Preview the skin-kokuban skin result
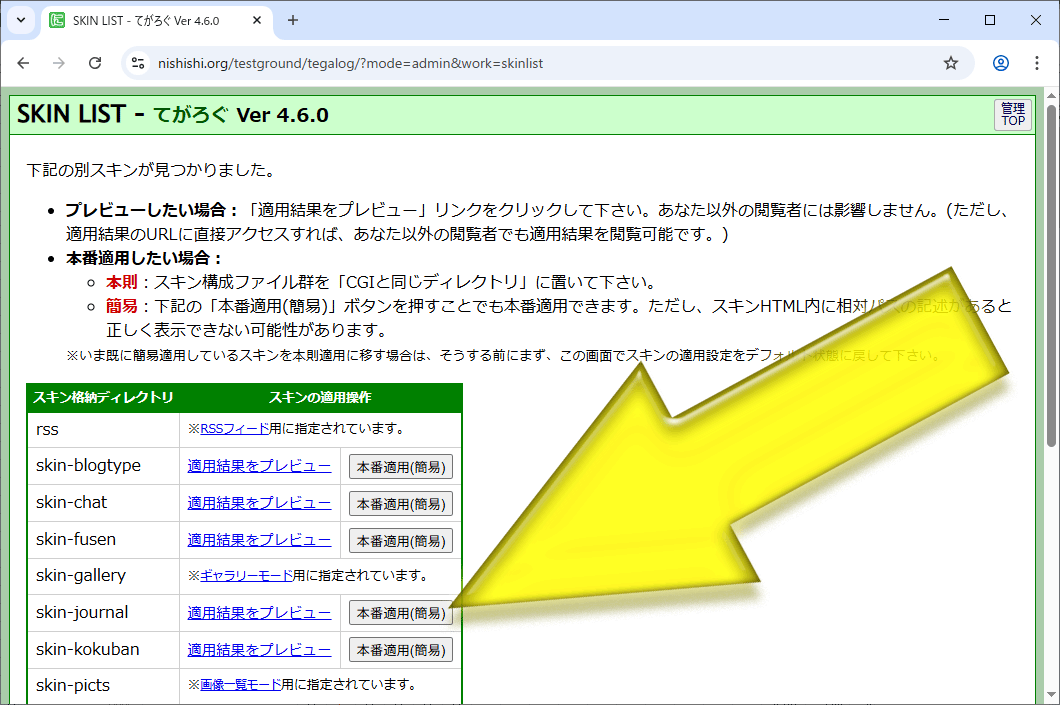The height and width of the screenshot is (705, 1060). coord(260,650)
